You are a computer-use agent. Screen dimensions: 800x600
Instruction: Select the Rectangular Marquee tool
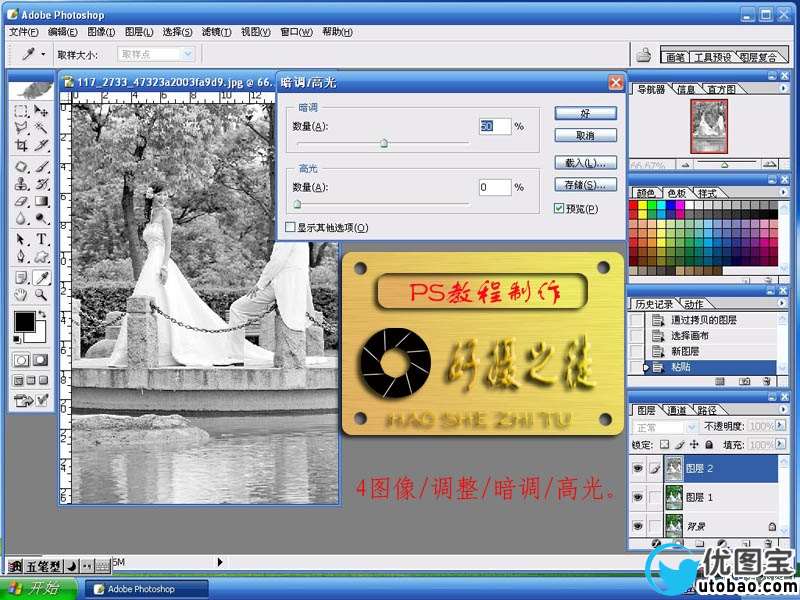coord(20,111)
